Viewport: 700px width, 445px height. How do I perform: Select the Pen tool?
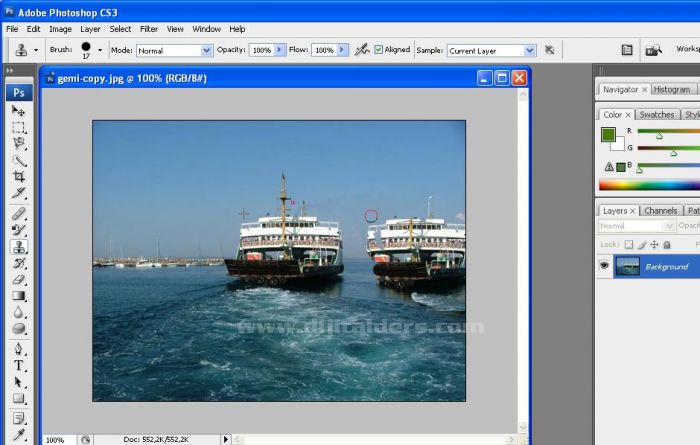pyautogui.click(x=19, y=349)
